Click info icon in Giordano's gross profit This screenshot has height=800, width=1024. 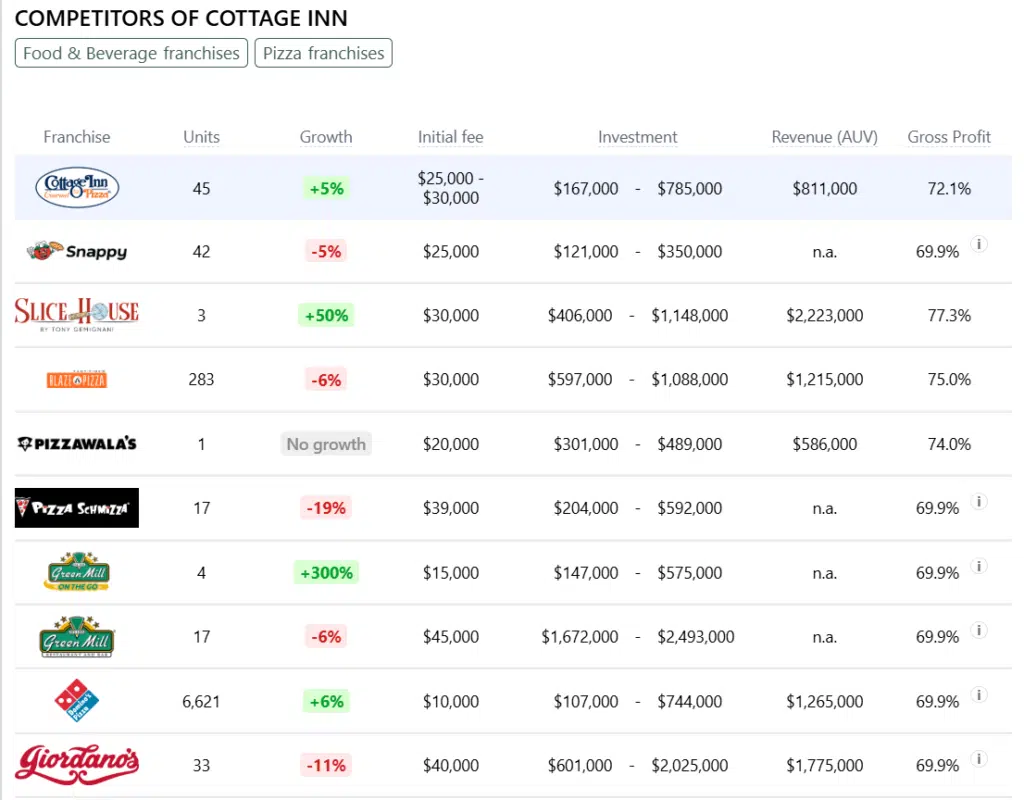coord(979,758)
